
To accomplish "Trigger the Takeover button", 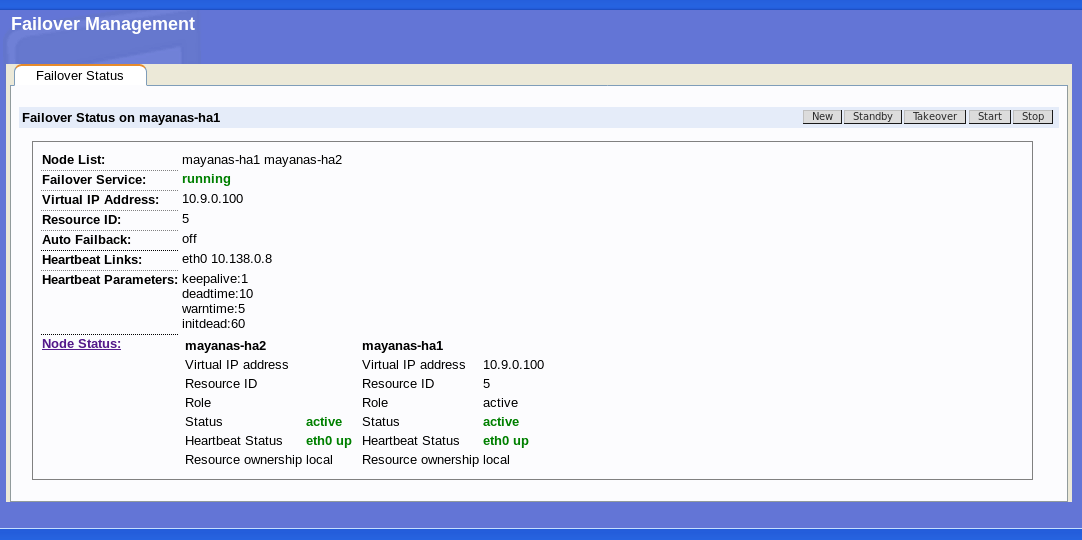I will pos(935,117).
